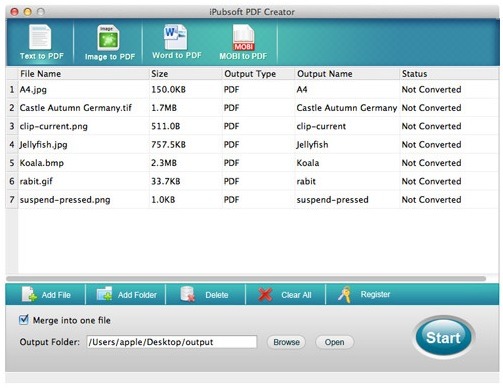Click the Add File label
Image resolution: width=503 pixels, height=392 pixels.
pos(56,295)
